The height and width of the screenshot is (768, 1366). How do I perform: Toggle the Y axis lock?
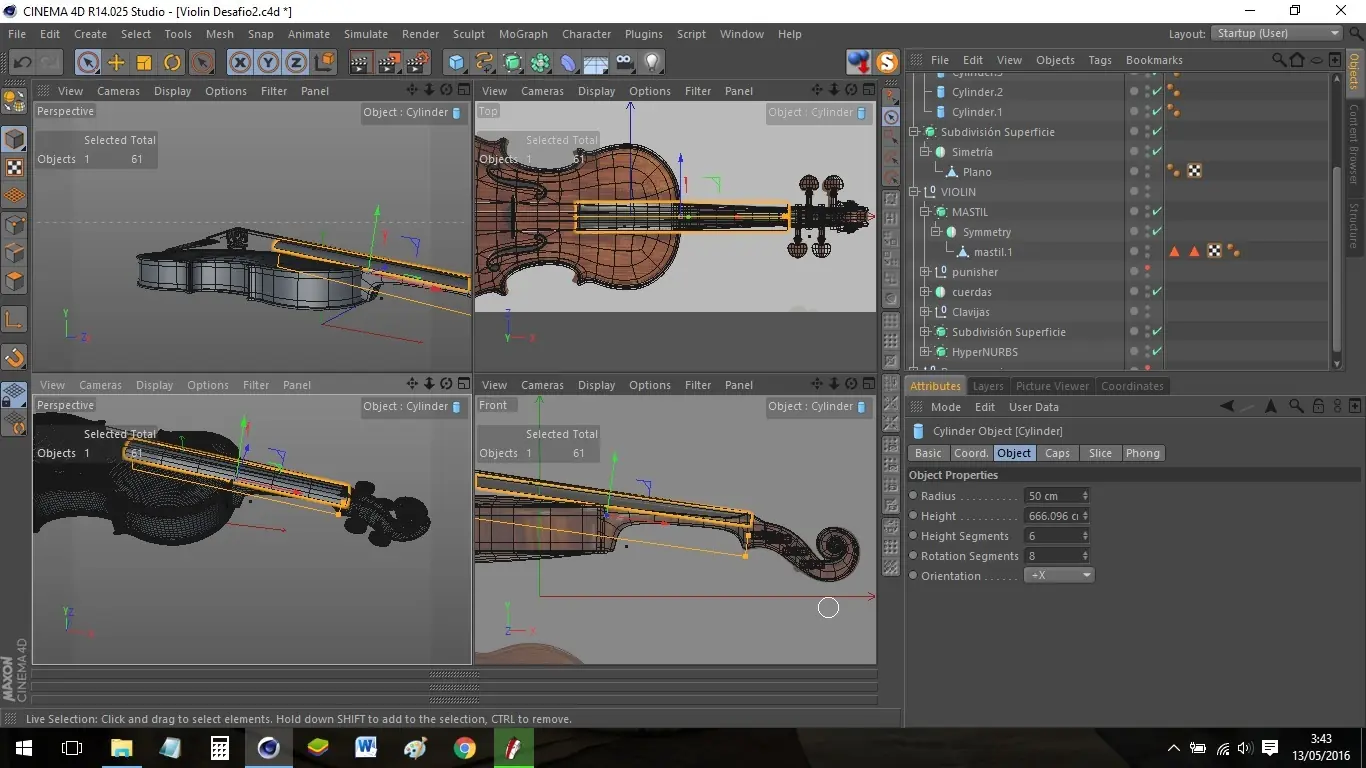coord(268,62)
